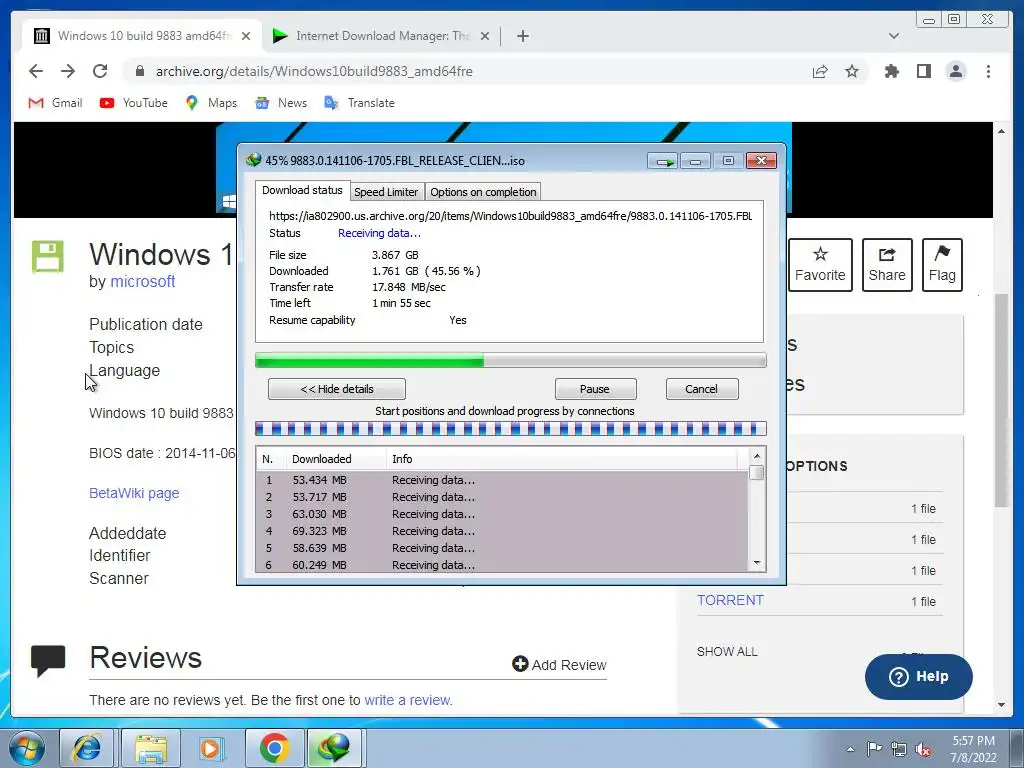Select connection row 4 with 69.323 MB

click(502, 531)
